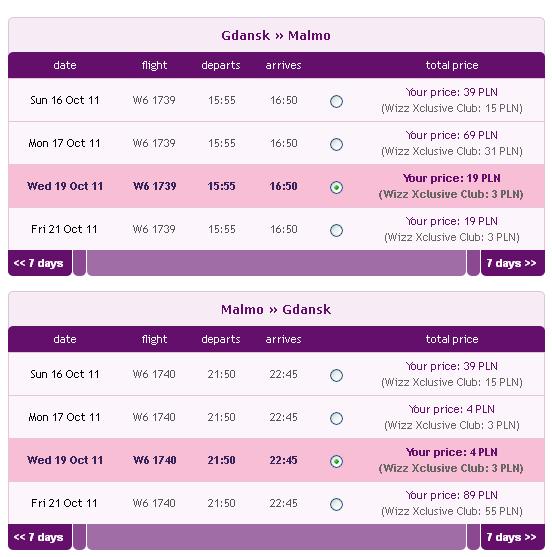Viewport: 552px width, 557px height.
Task: Select Mon 17 Oct W6 1740 return radio
Action: coord(336,418)
